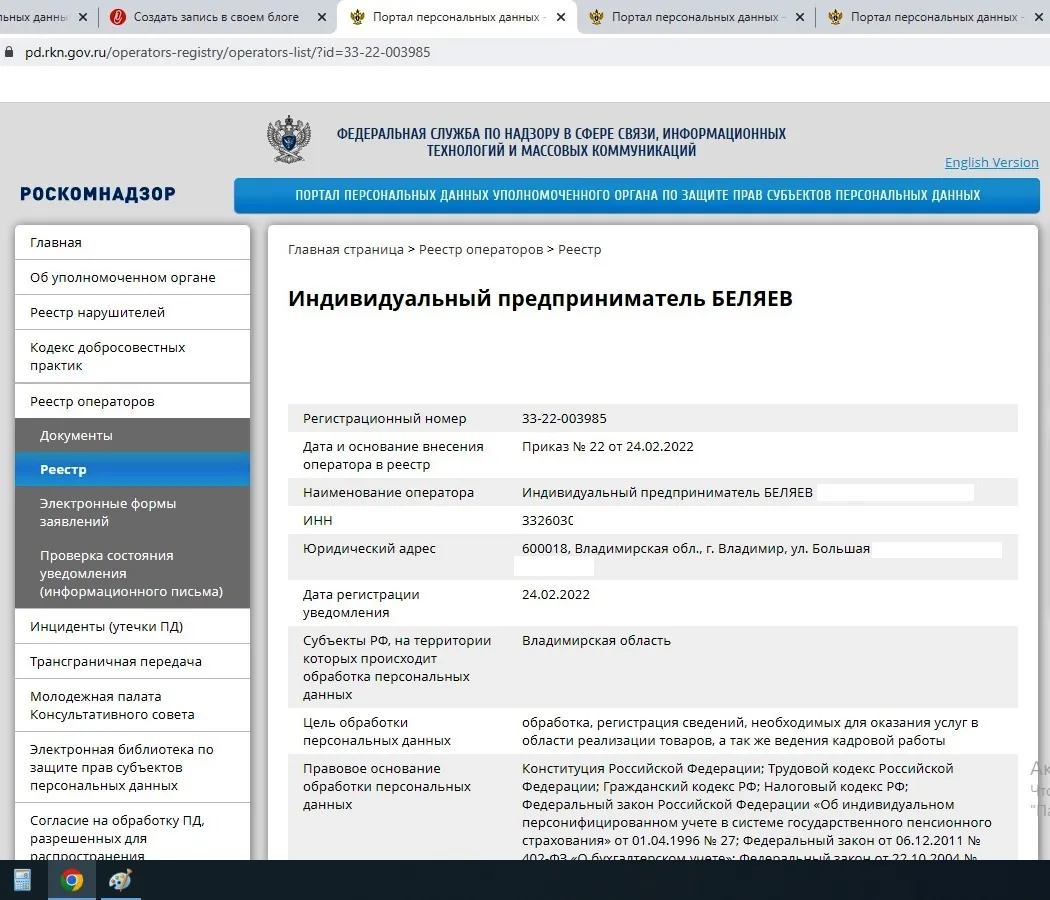
Task: Open Кодекс добросовестных практик menu item
Action: (x=133, y=356)
